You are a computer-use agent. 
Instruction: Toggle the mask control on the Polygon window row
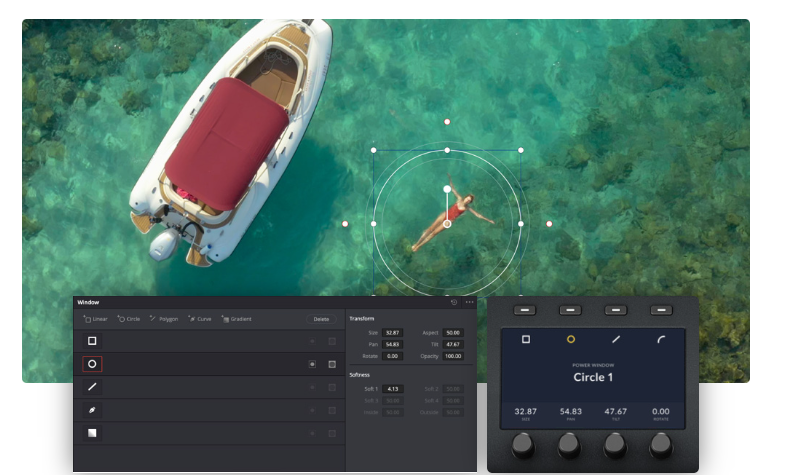[x=332, y=387]
